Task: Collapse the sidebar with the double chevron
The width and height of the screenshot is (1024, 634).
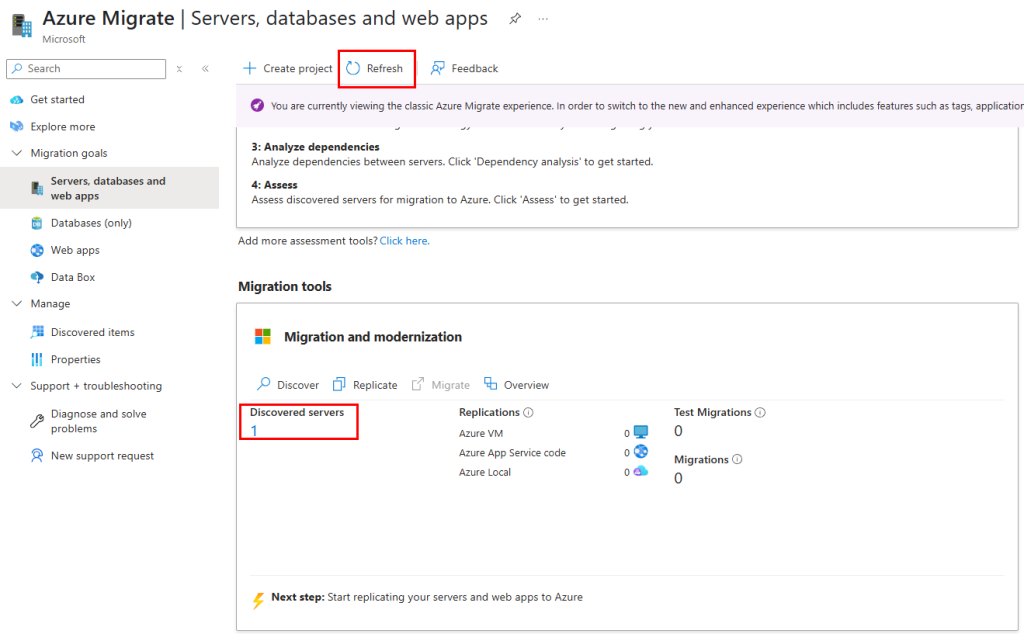Action: pyautogui.click(x=205, y=69)
